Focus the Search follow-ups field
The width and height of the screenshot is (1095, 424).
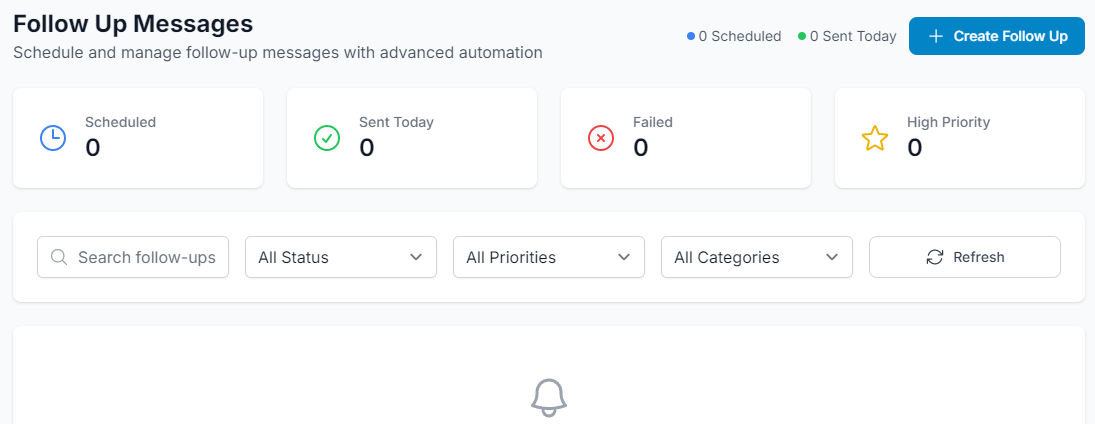[x=145, y=257]
